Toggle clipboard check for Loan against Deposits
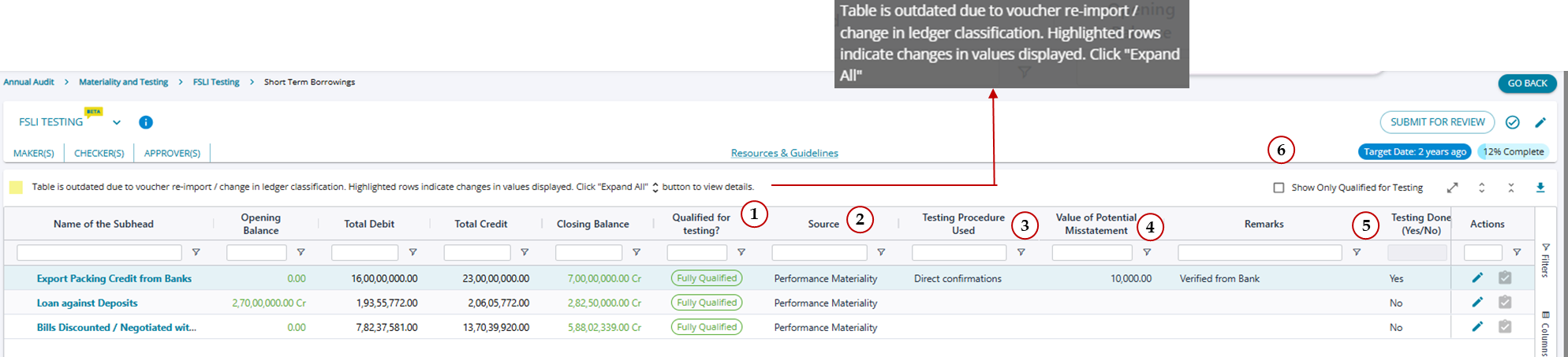Image resolution: width=1568 pixels, height=357 pixels. tap(1505, 302)
